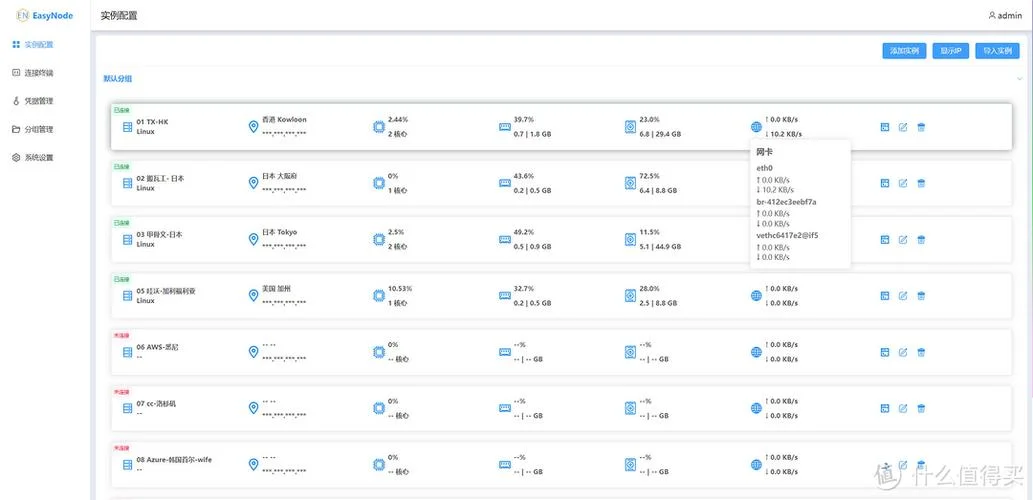
Task: Click the location pin beside 日本 Tokyo
Action: click(x=253, y=240)
